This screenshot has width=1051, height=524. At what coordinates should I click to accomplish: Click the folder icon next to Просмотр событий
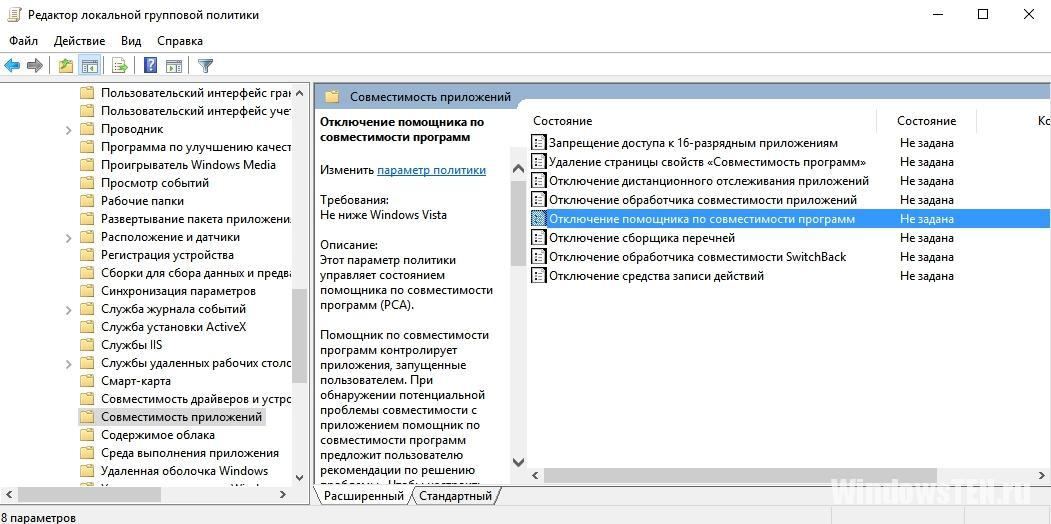click(86, 183)
